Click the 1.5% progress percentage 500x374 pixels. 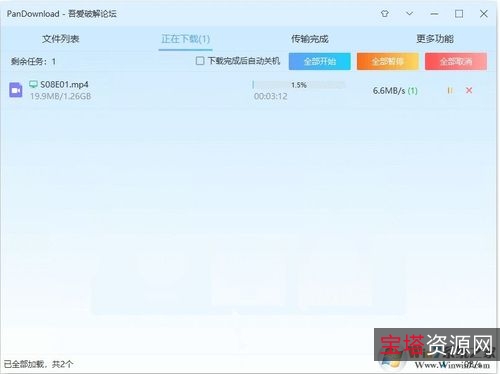[299, 85]
